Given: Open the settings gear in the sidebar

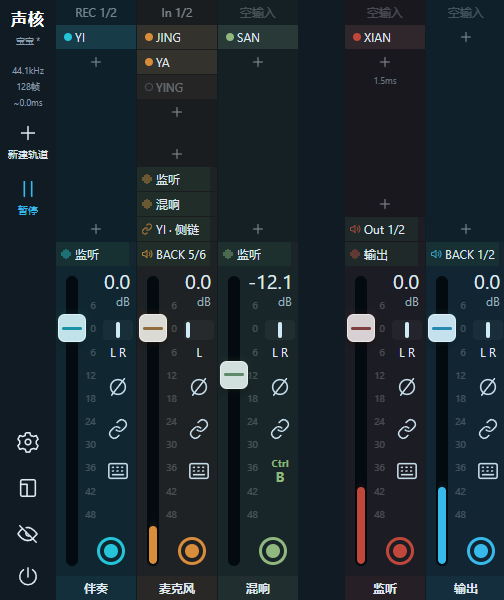Looking at the screenshot, I should [28, 443].
